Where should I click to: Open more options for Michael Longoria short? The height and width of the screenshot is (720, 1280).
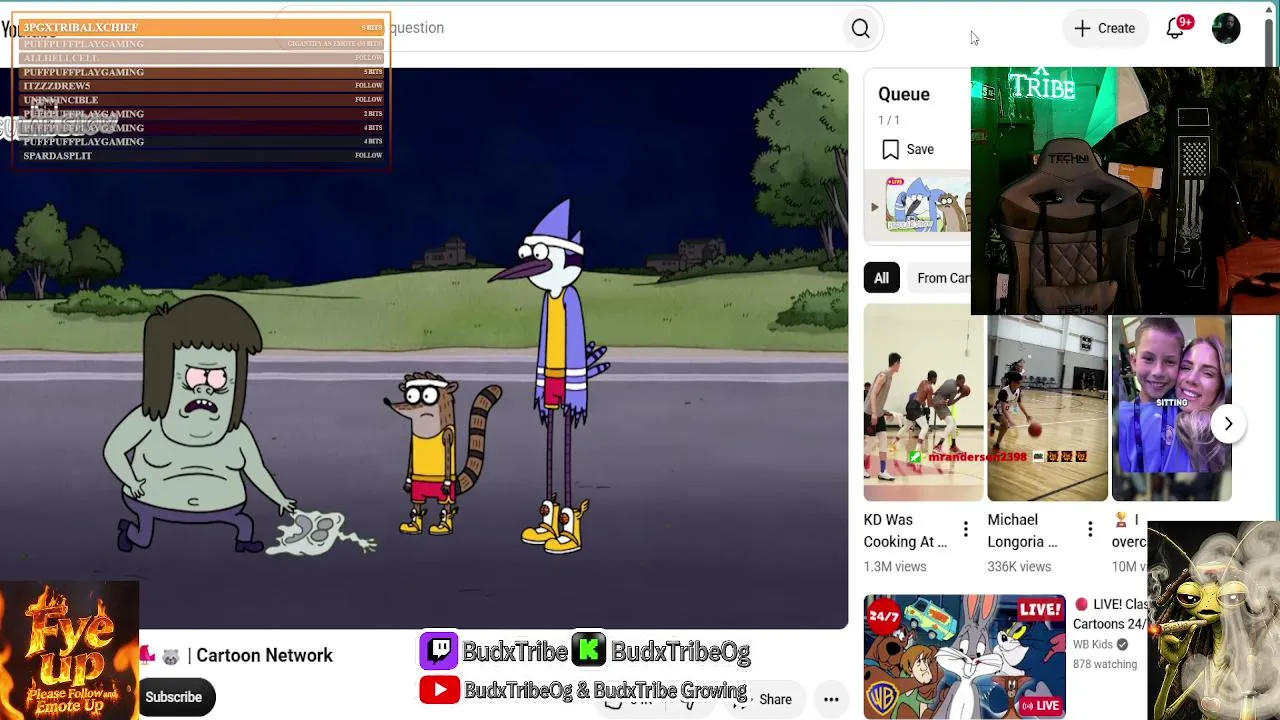(x=1090, y=530)
